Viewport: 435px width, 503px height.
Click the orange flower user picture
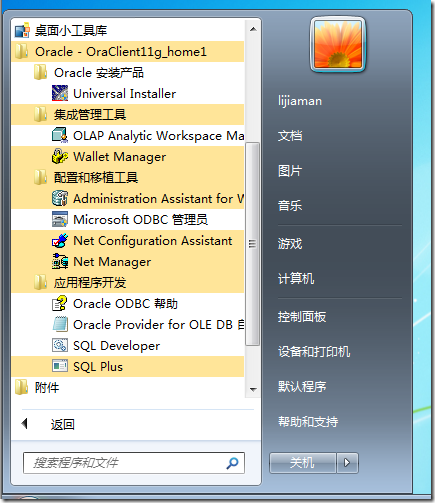(338, 44)
